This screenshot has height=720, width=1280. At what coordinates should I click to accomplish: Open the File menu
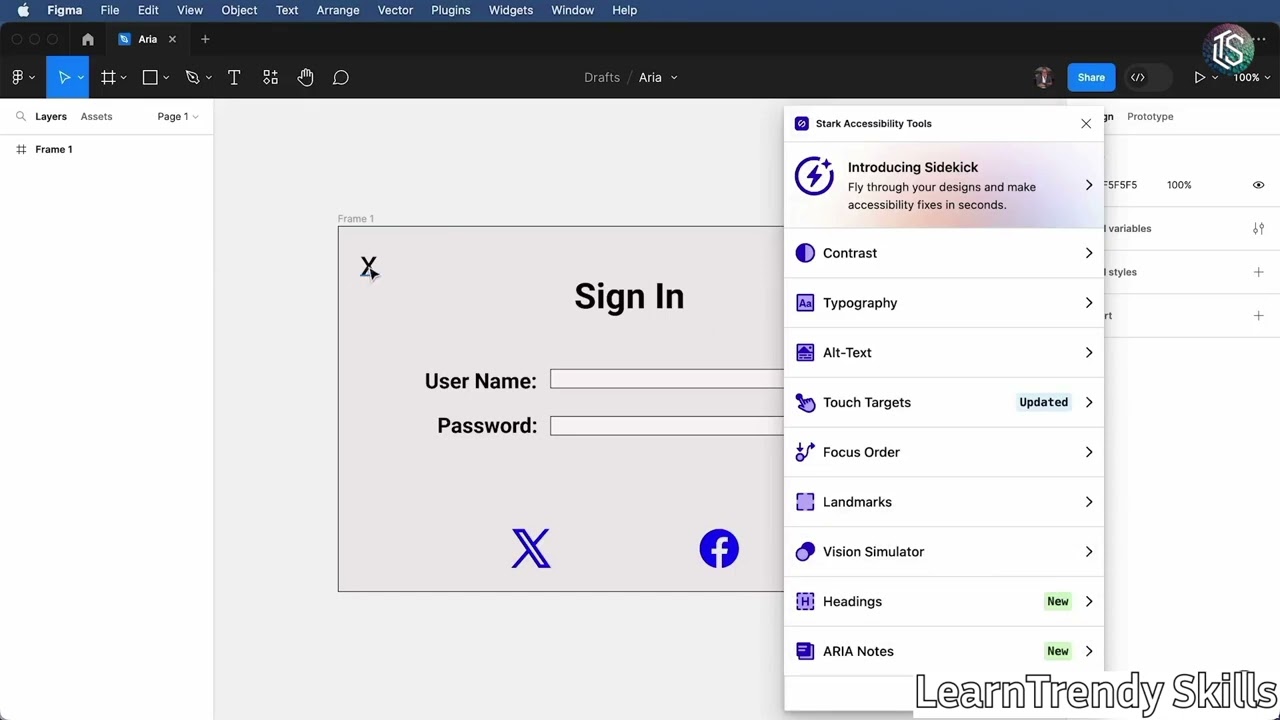tap(110, 10)
